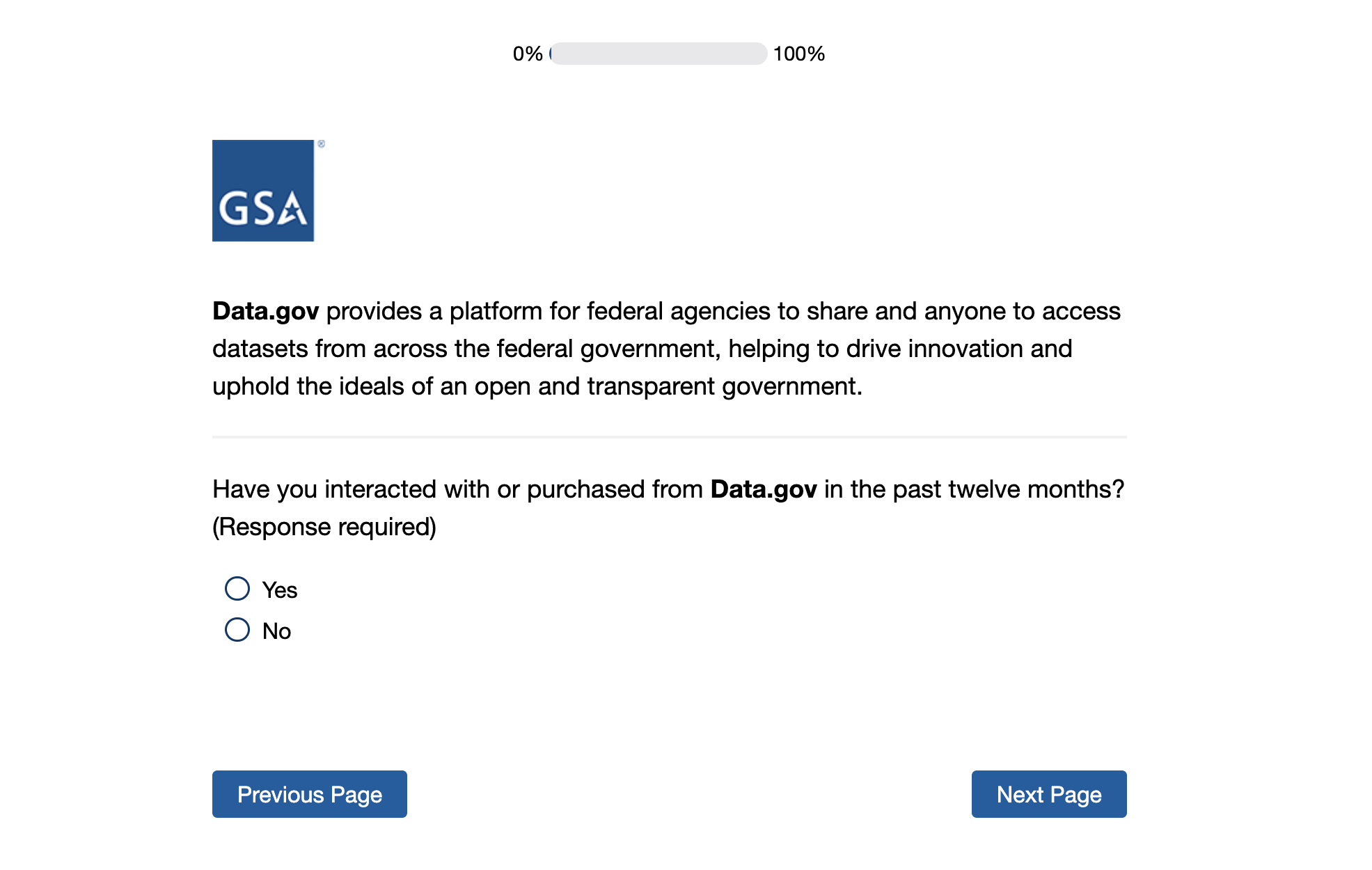Screen dimensions: 1372x870
Task: Click the "(Response required)" note
Action: (x=324, y=527)
